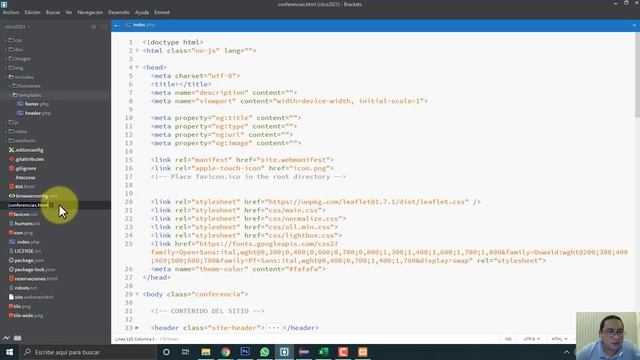
Task: Click the Windows Start button
Action: coord(9,352)
